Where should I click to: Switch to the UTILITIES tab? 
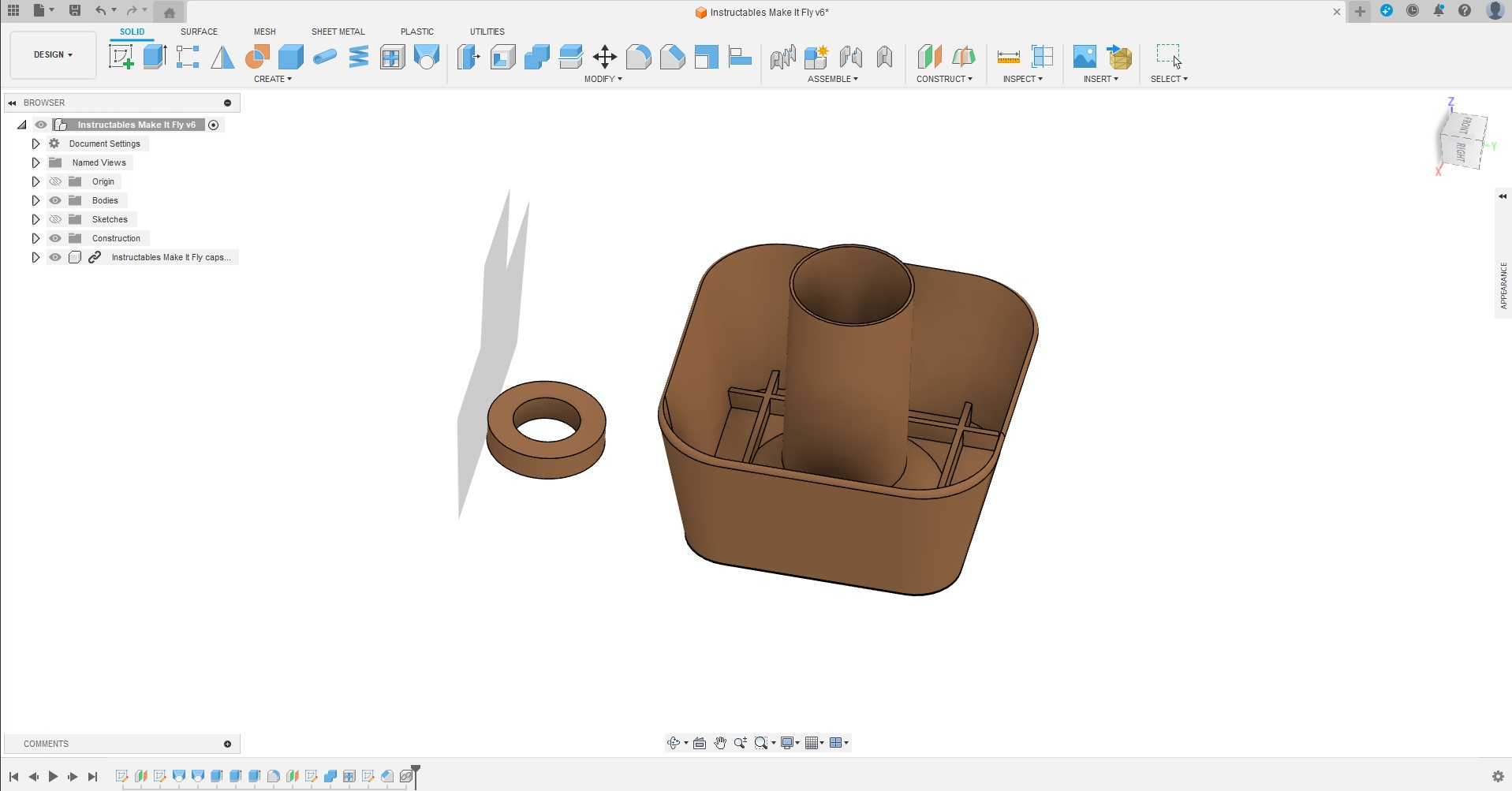tap(487, 32)
